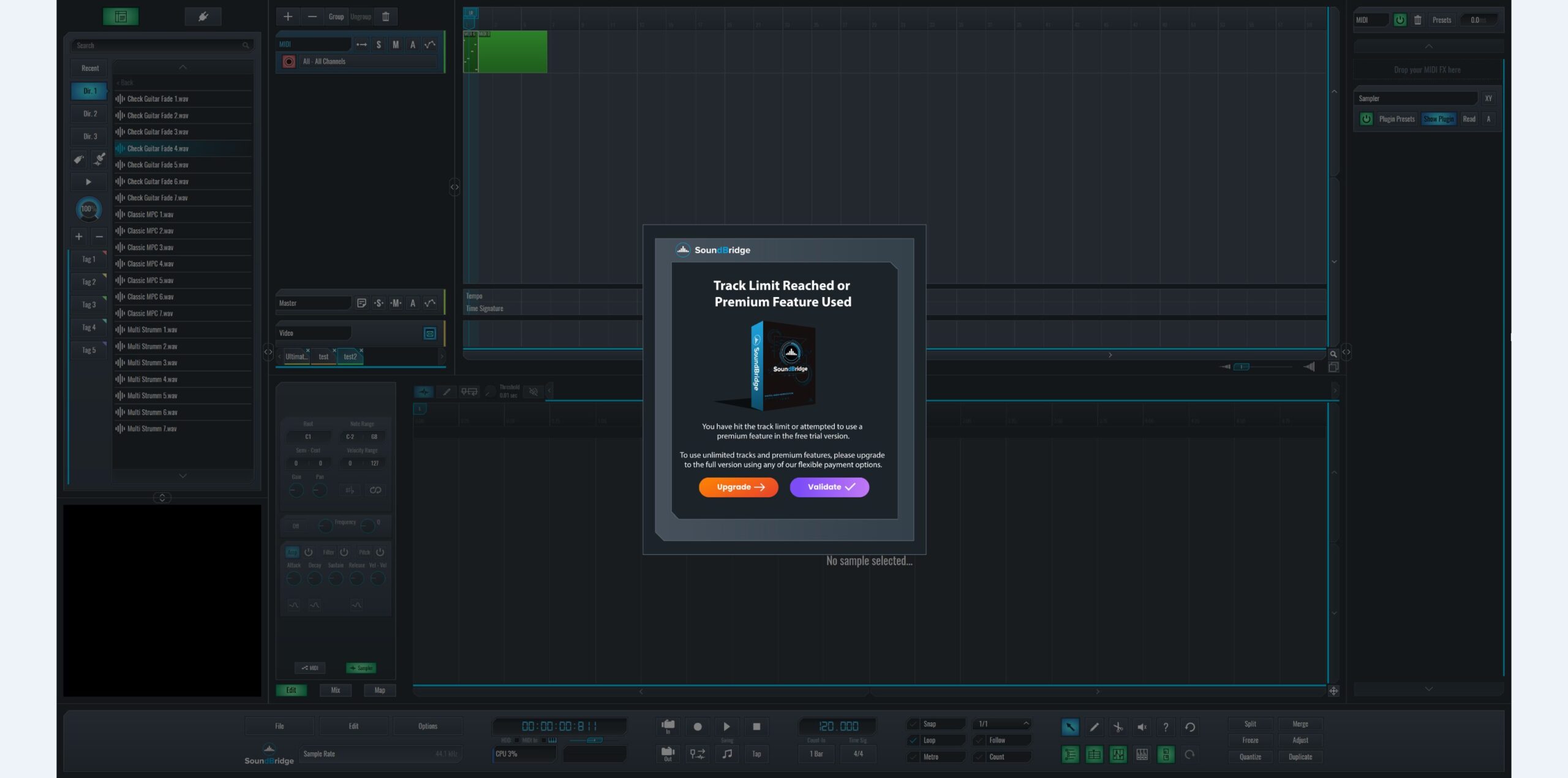This screenshot has height=778, width=1568.
Task: Toggle the Sampler power button
Action: [x=1366, y=119]
